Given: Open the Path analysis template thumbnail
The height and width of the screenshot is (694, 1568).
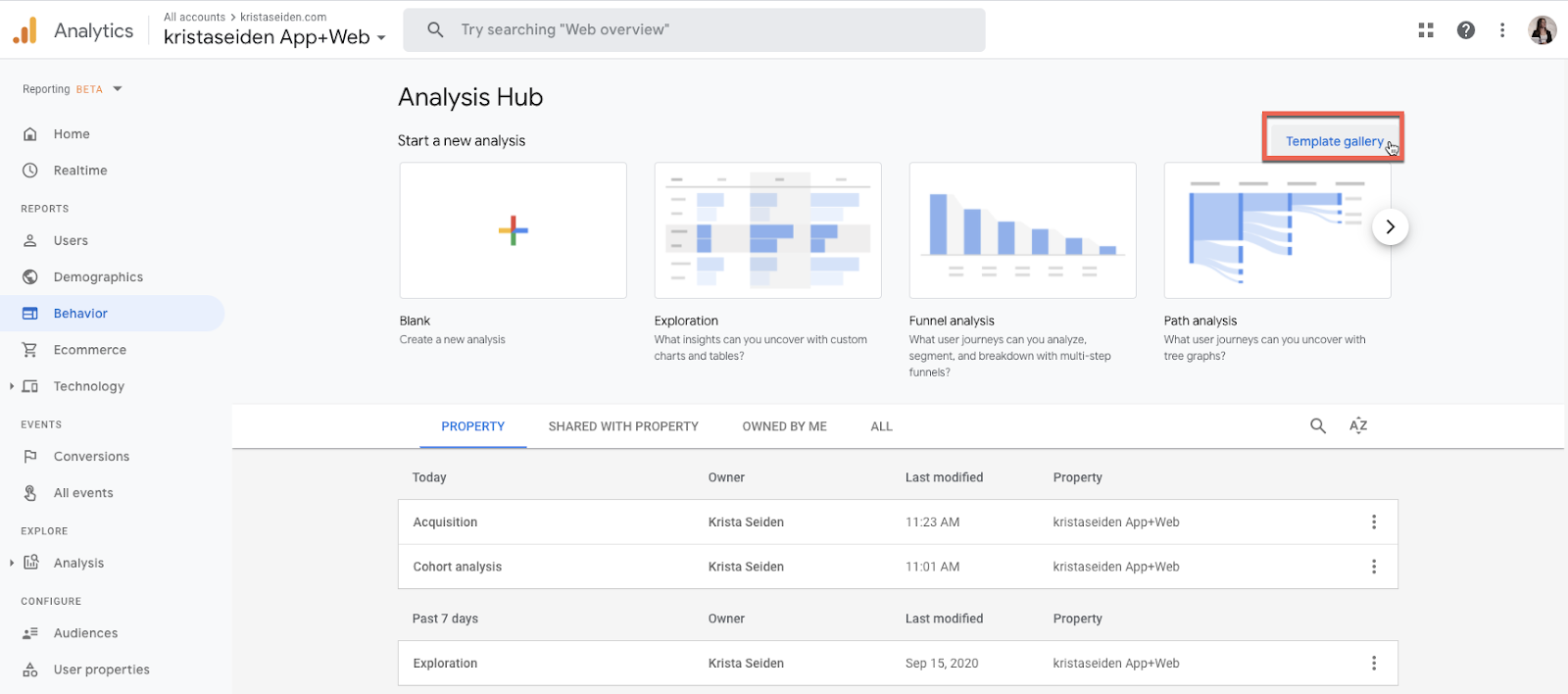Looking at the screenshot, I should coord(1278,230).
